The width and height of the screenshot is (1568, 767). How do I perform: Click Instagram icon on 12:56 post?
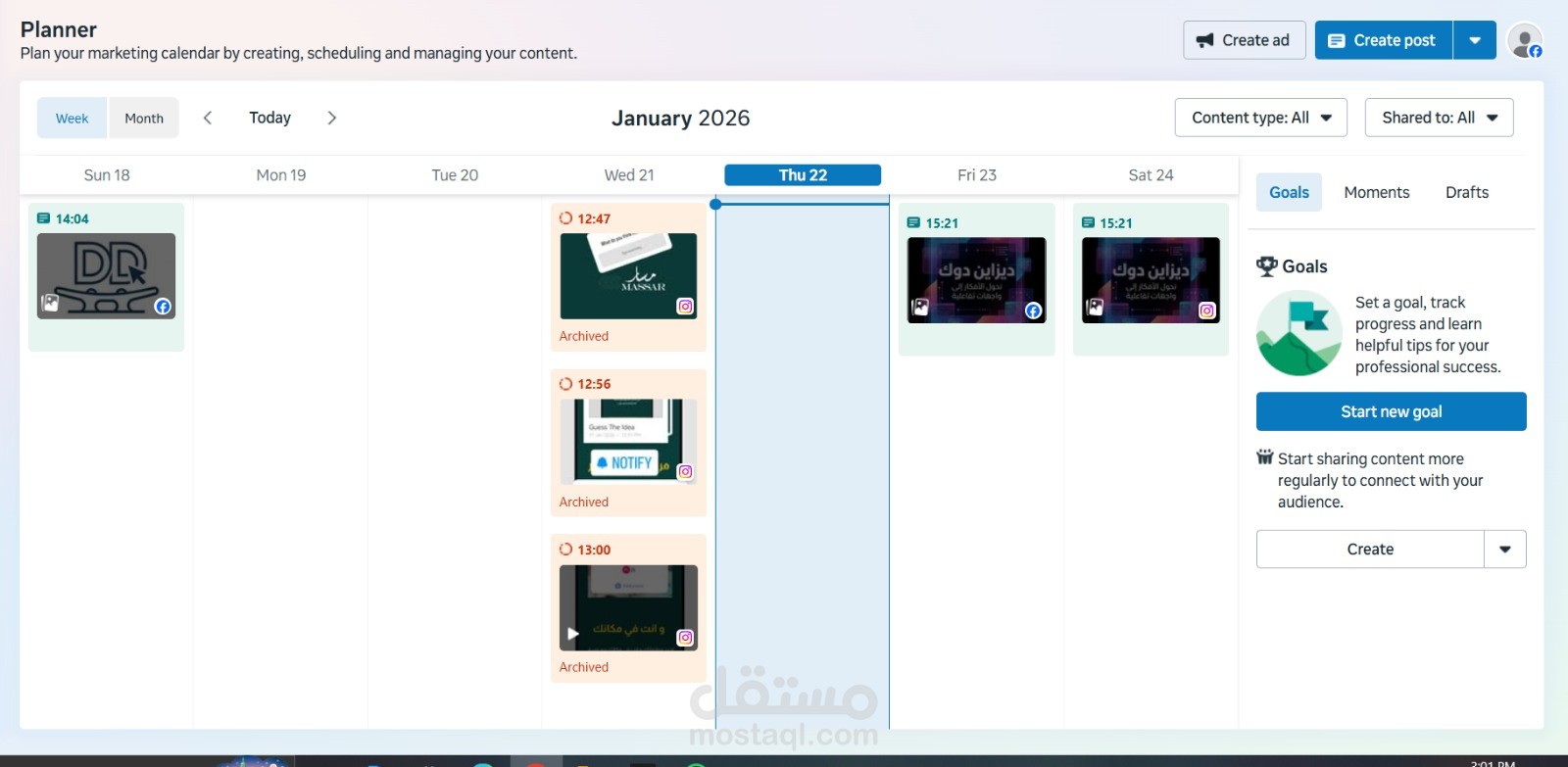click(685, 472)
